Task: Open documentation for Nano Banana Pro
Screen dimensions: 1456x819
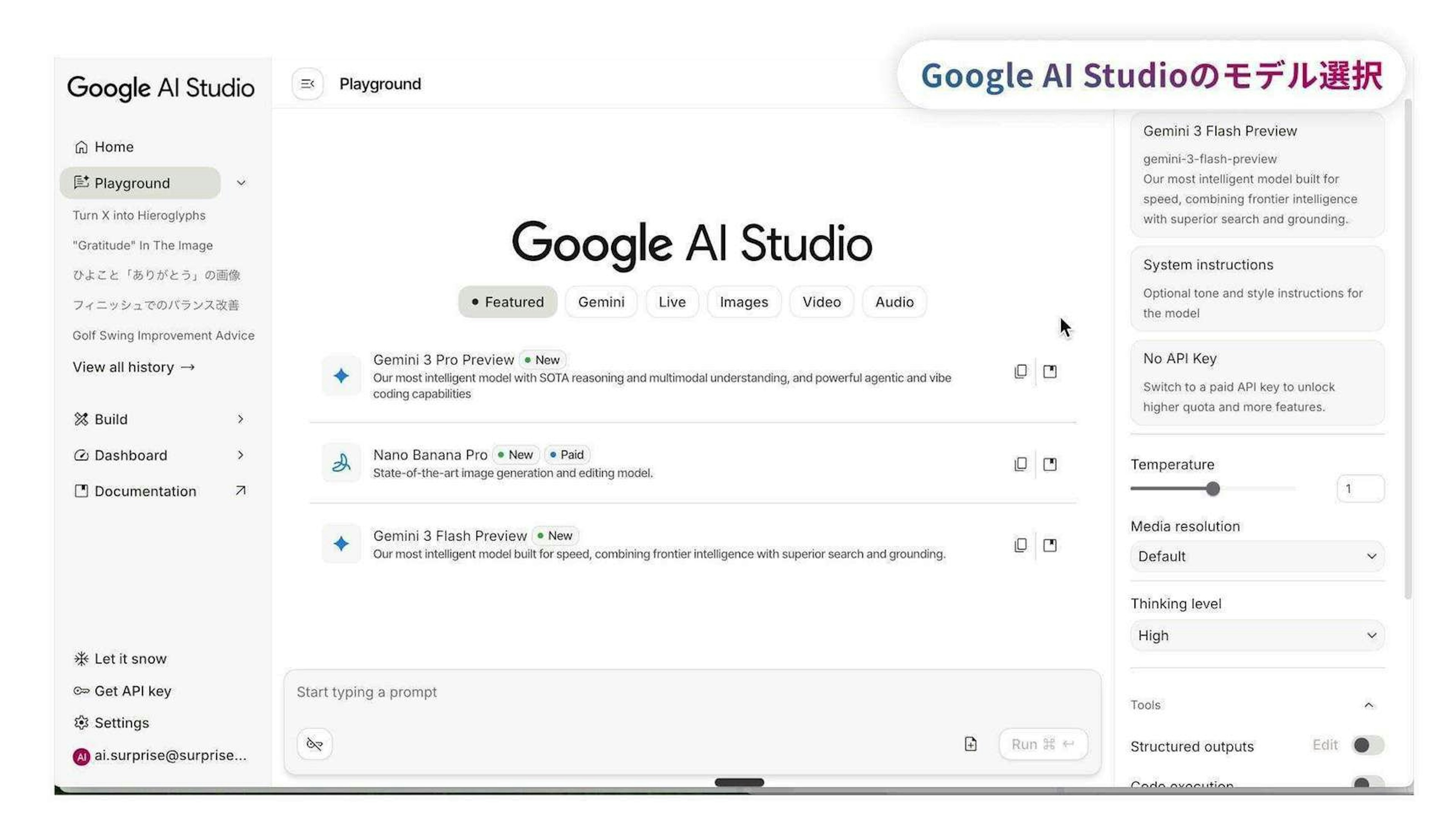Action: pyautogui.click(x=1050, y=464)
